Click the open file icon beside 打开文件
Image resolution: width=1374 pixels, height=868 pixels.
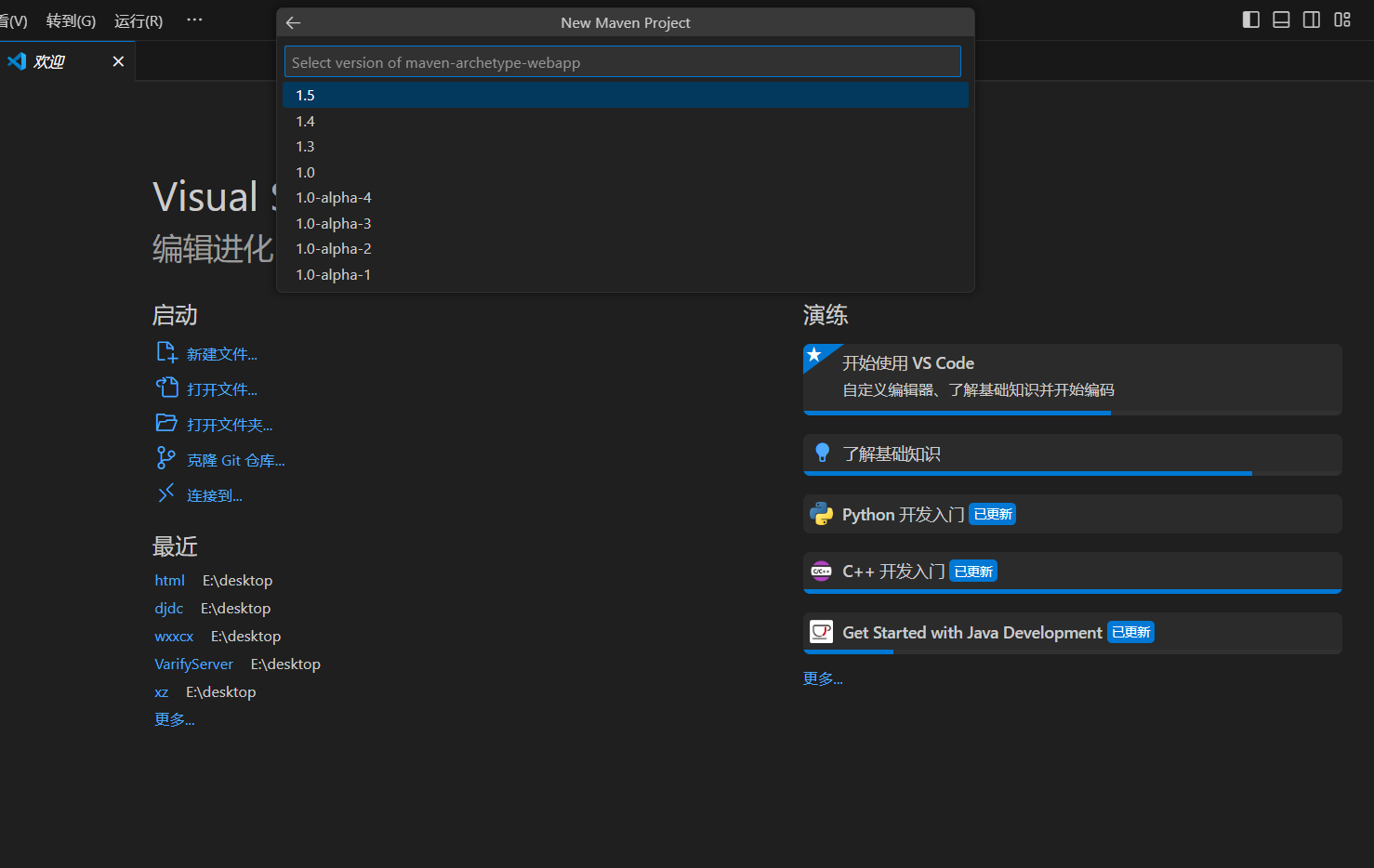166,388
